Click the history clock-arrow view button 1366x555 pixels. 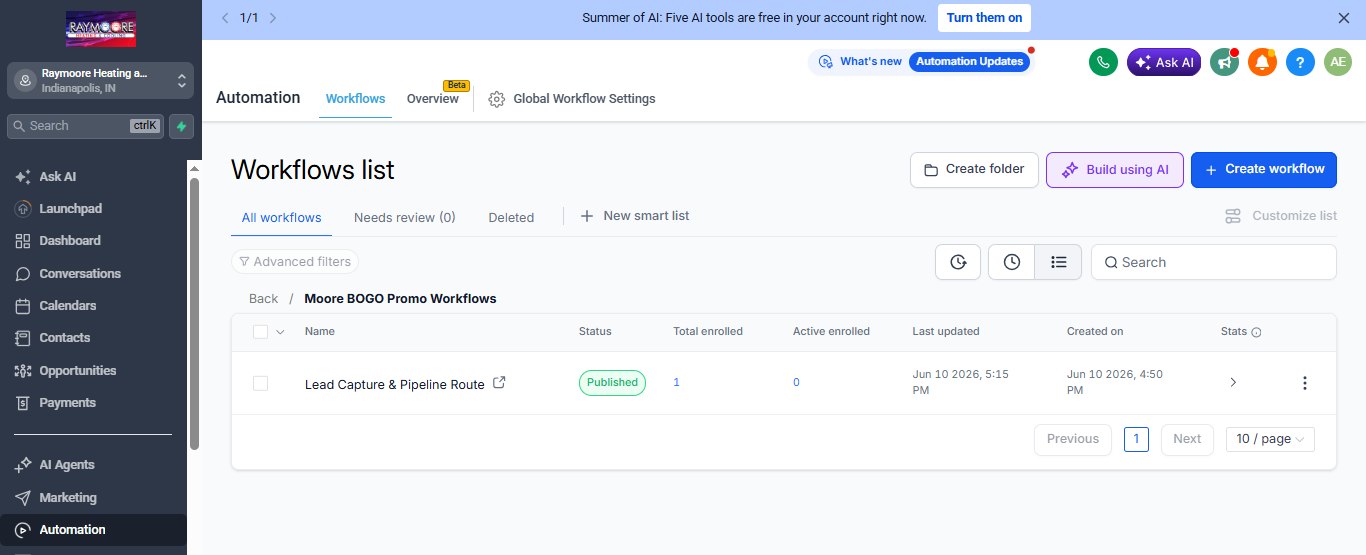tap(958, 262)
